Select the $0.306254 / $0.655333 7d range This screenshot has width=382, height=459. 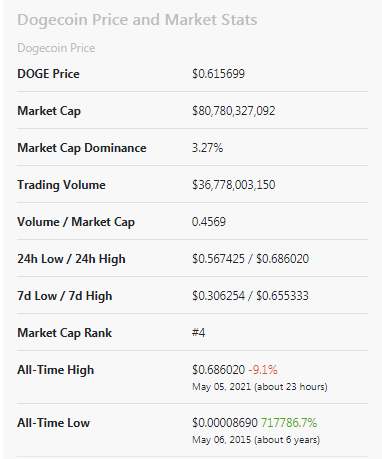point(250,296)
